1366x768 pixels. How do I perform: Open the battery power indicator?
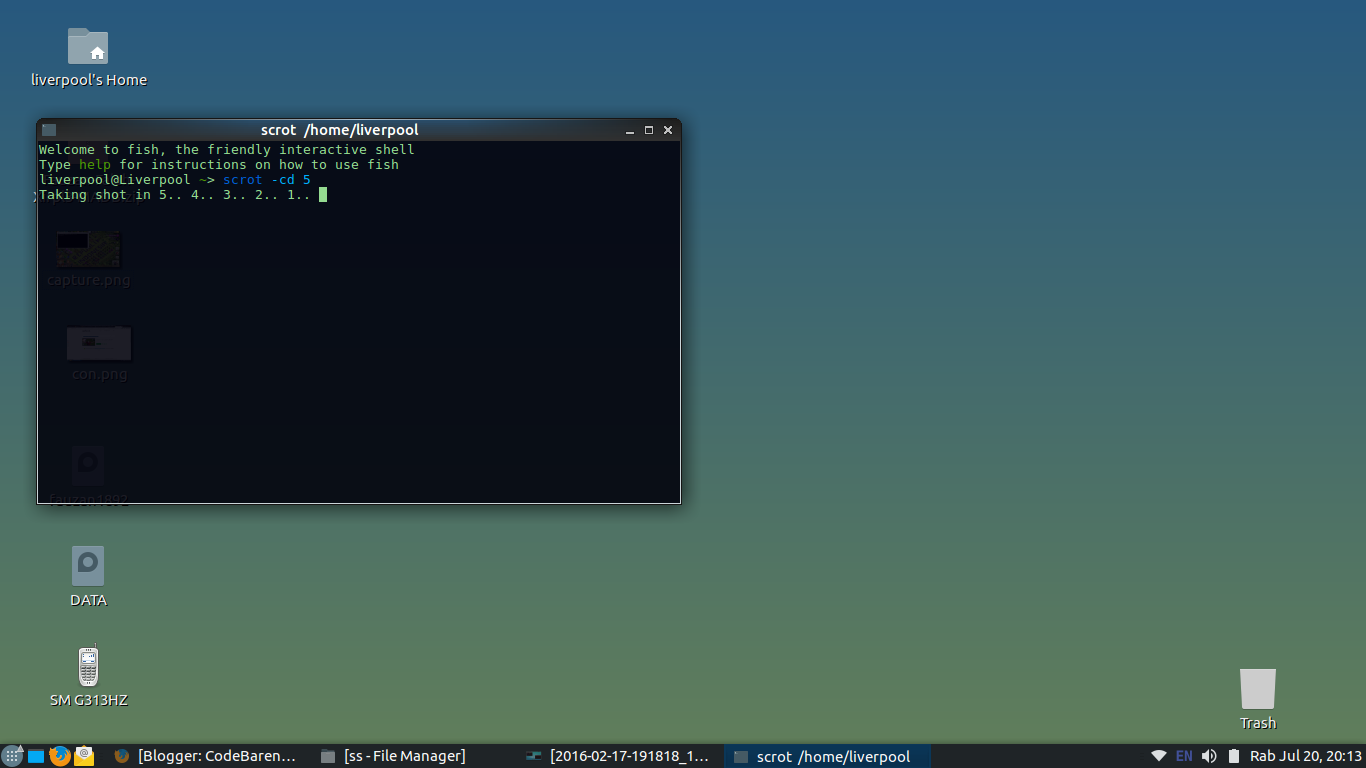click(x=1234, y=756)
